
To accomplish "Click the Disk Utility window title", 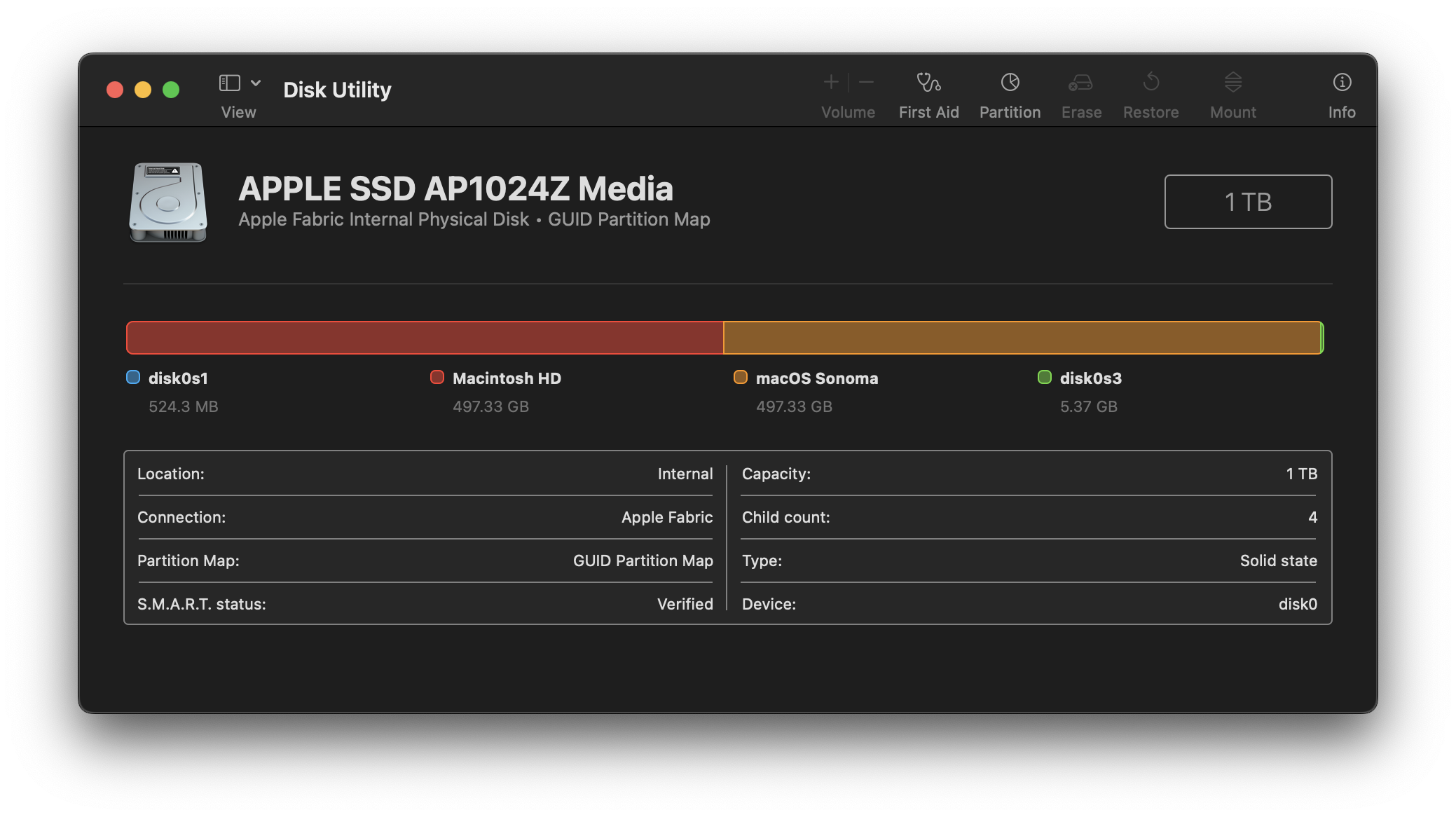I will [337, 90].
